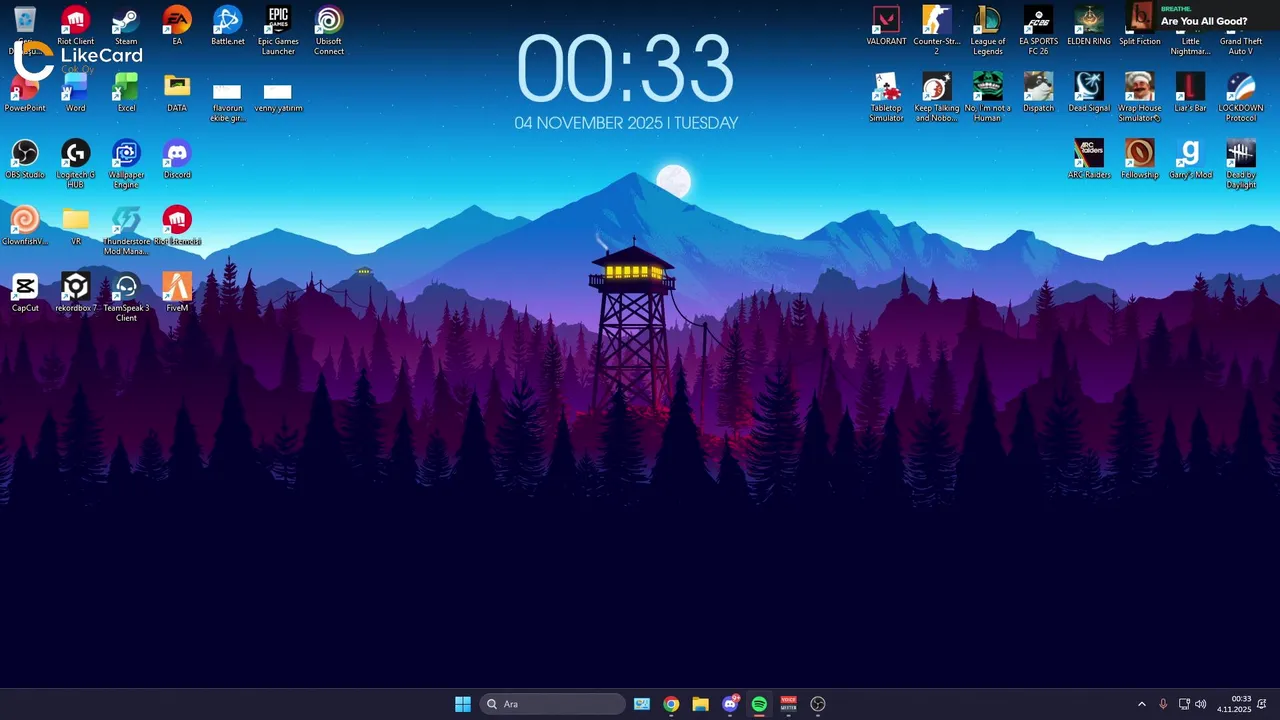
Task: Select the Excel desktop shortcut
Action: point(126,93)
